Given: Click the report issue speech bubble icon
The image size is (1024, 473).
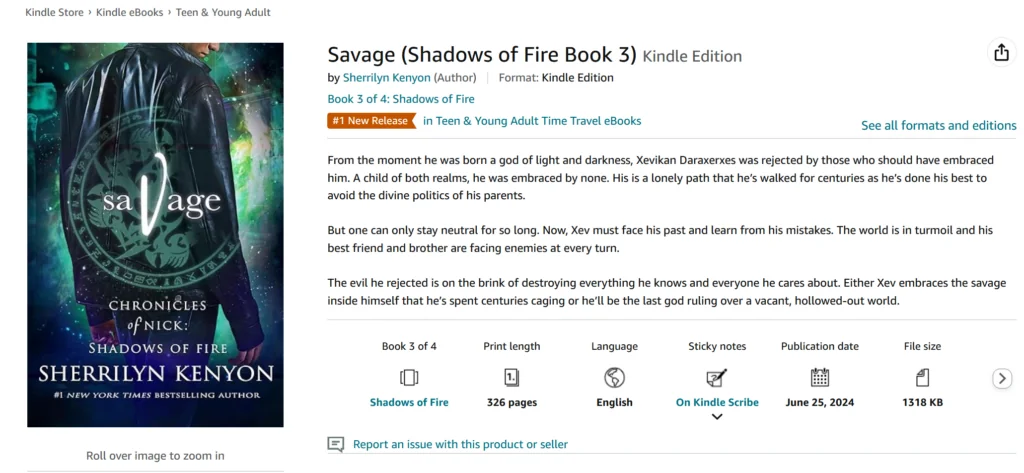Looking at the screenshot, I should point(336,444).
